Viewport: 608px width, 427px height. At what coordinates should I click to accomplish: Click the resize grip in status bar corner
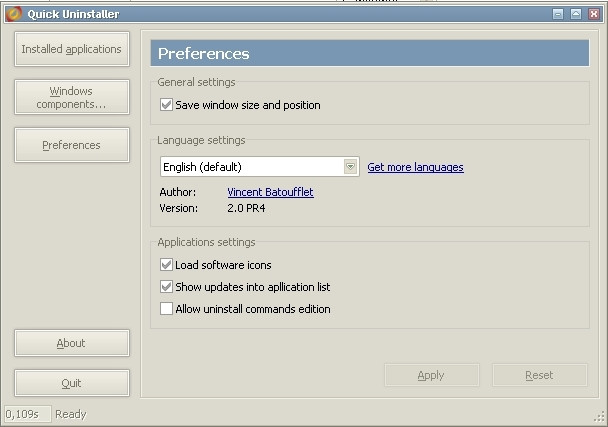click(x=599, y=417)
